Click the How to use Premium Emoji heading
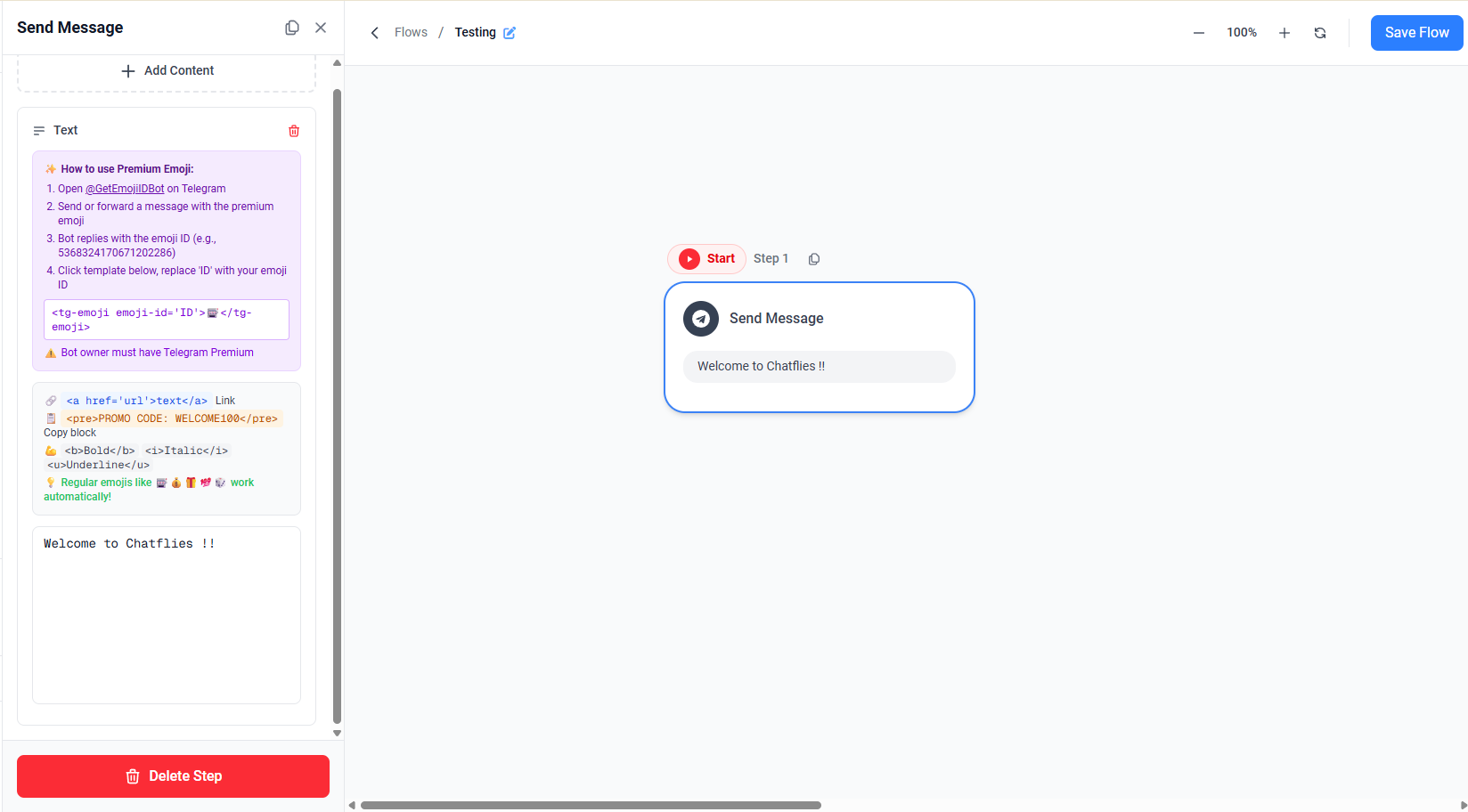1468x812 pixels. (127, 169)
